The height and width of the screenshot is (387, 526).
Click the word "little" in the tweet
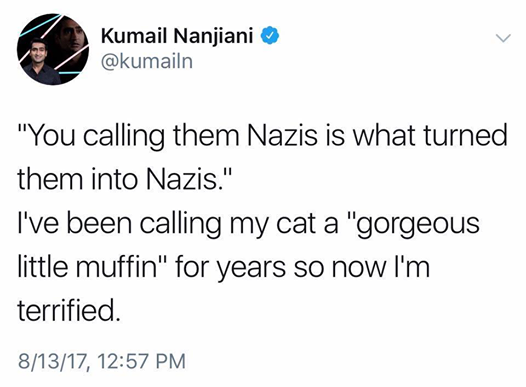43,266
